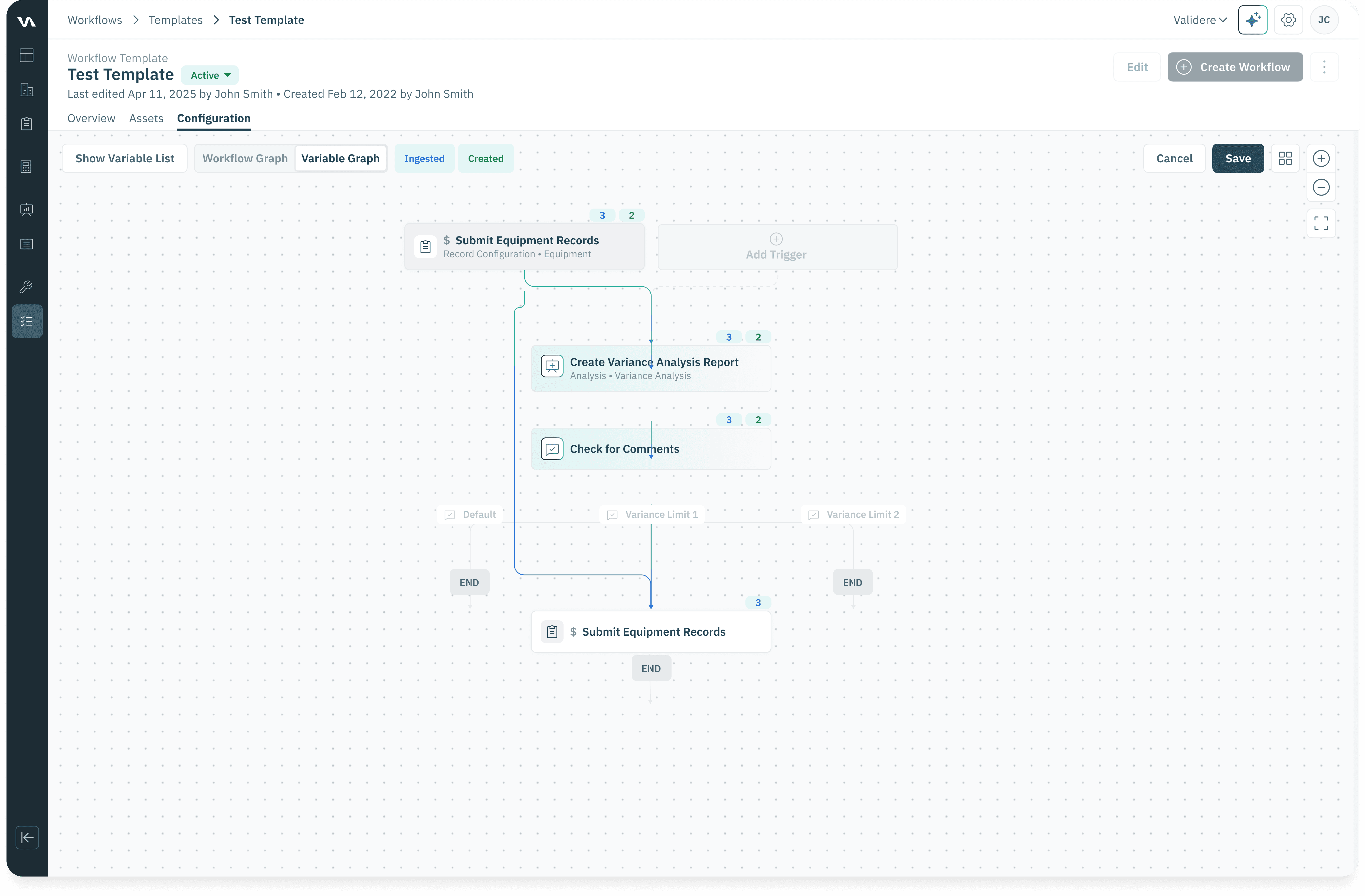Screen dimensions: 1365x896
Task: Switch to the Assets tab
Action: pyautogui.click(x=146, y=118)
